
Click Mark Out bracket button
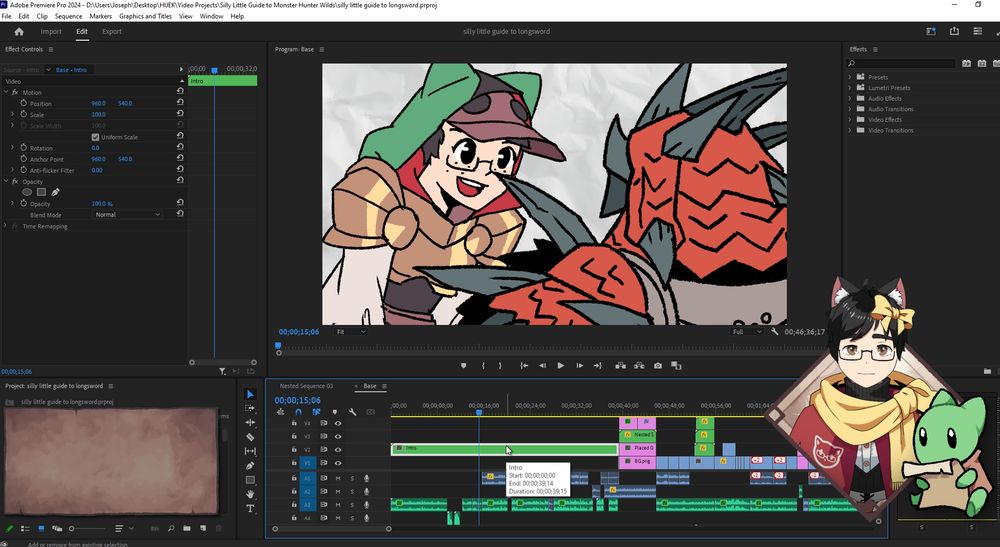click(500, 366)
